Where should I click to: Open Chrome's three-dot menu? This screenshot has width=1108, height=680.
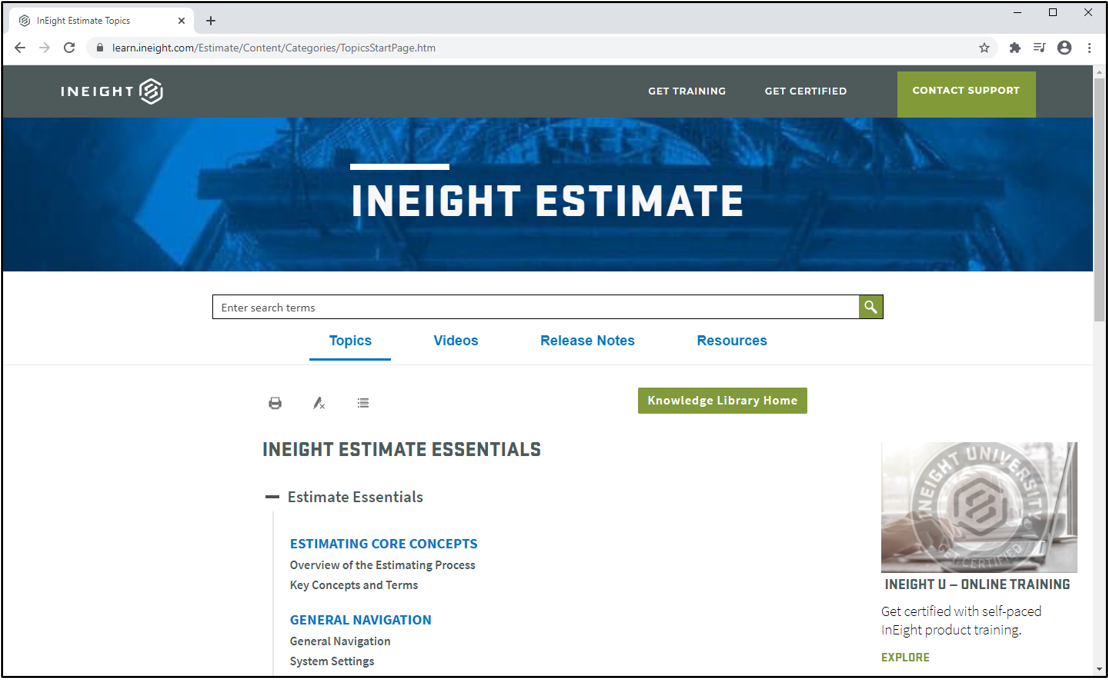coord(1089,47)
